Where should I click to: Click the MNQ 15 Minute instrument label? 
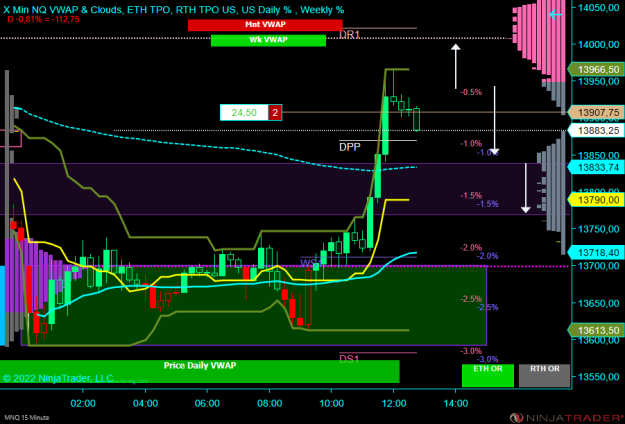pyautogui.click(x=25, y=418)
